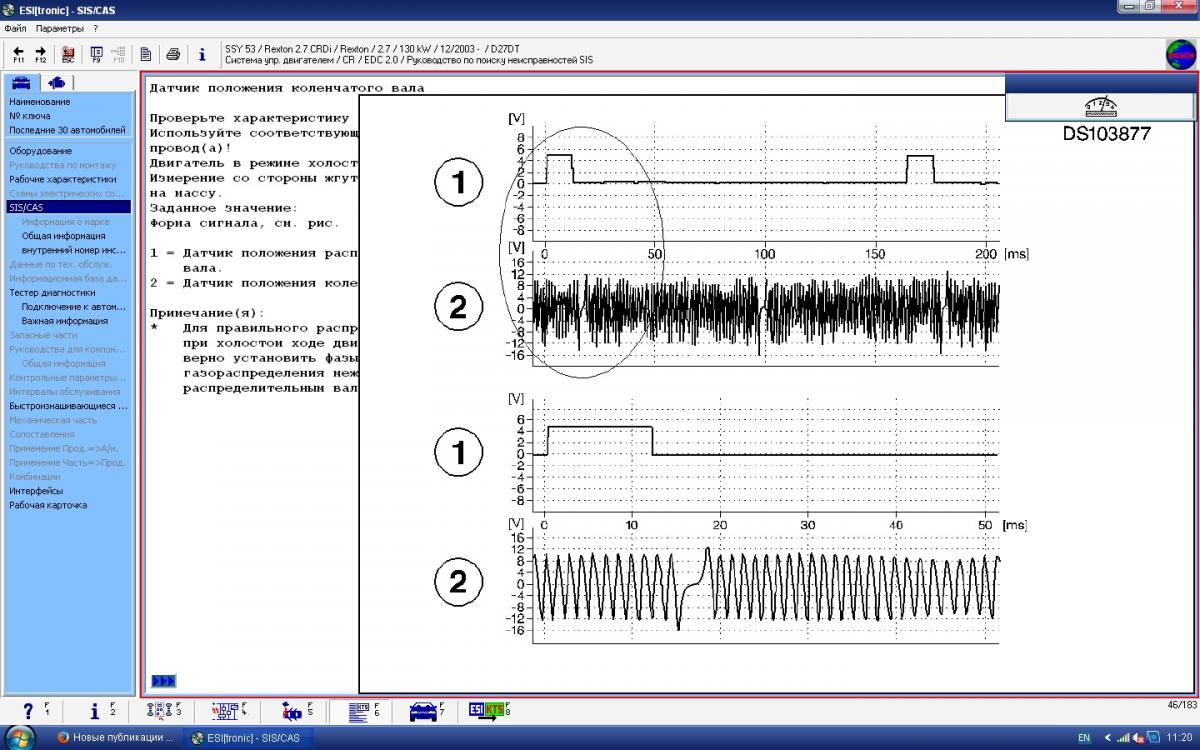Select the SIS/CAS sidebar item
The image size is (1200, 750).
69,207
